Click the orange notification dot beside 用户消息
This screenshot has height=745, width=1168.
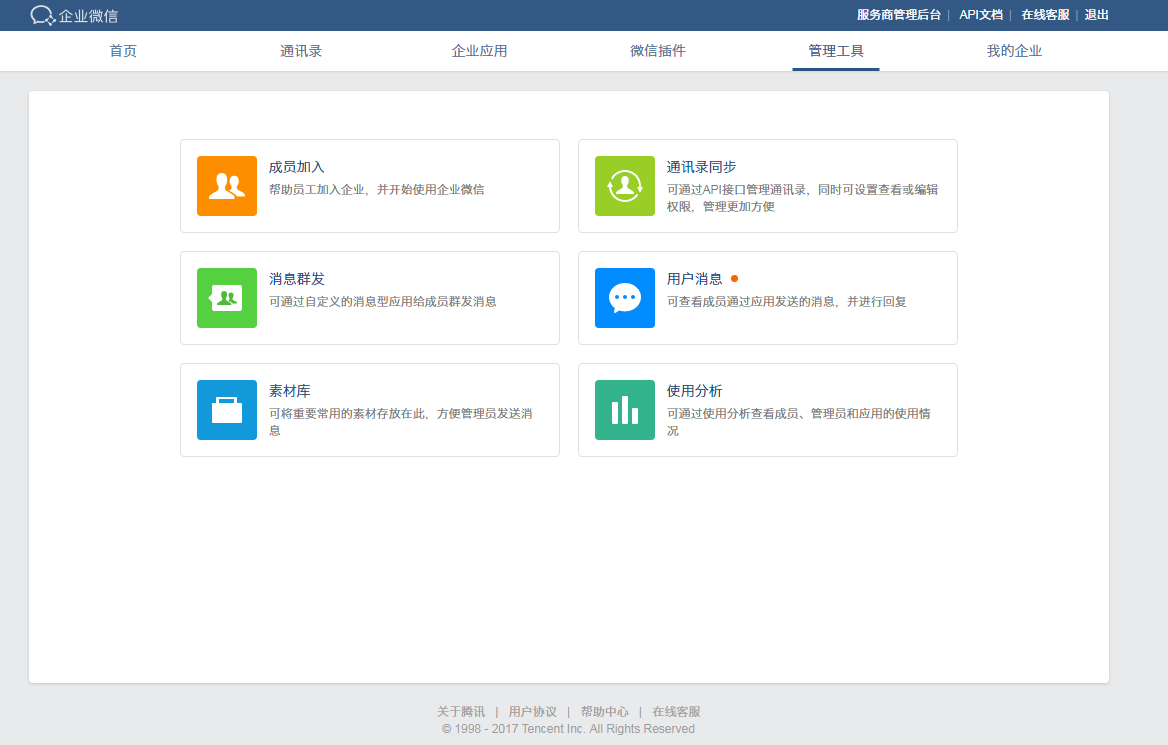click(x=734, y=279)
